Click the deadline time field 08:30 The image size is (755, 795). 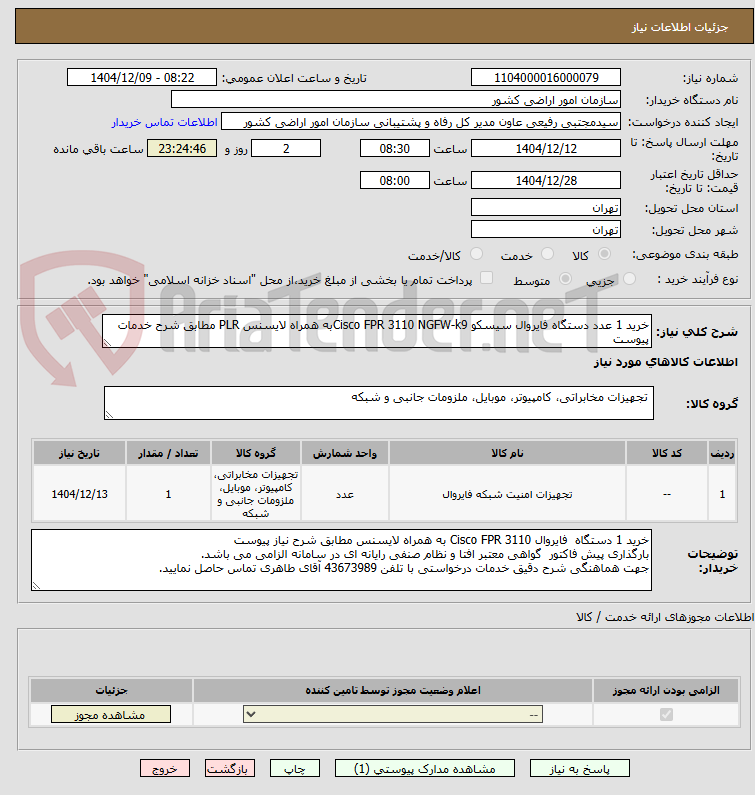coord(394,148)
